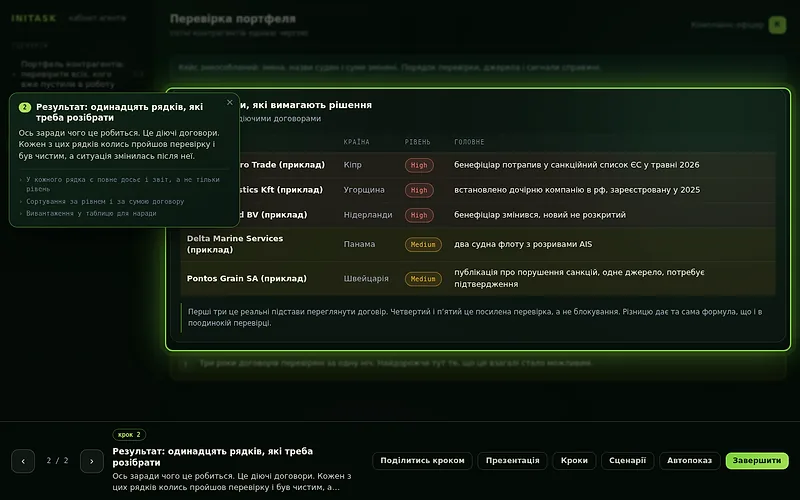800x500 pixels.
Task: Open Портфель контрагентів sidebar item
Action: [x=72, y=74]
